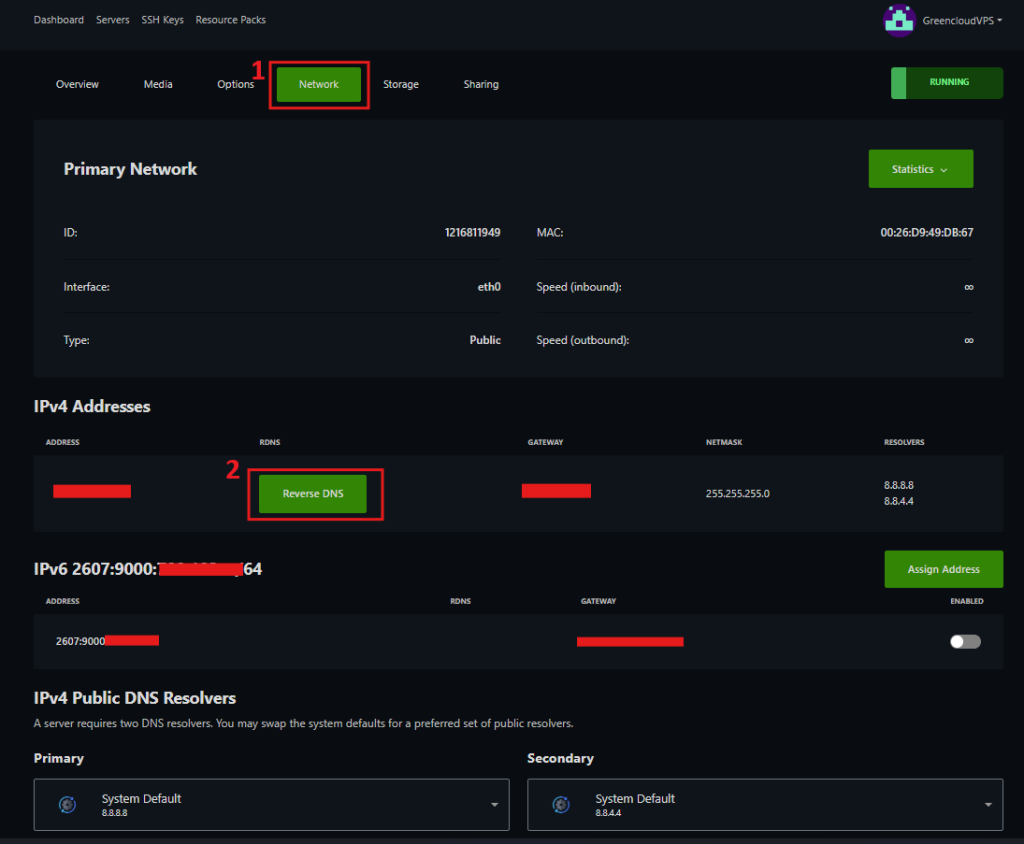Open the Primary DNS resolver dropdown
The width and height of the screenshot is (1024, 844).
pos(272,805)
